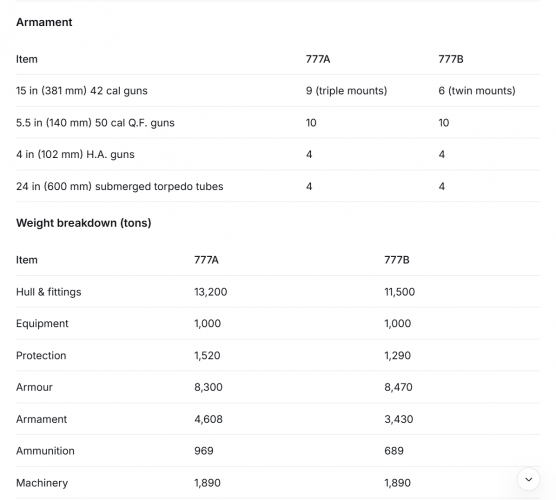Click the Machinery row label
Screen dimensions: 556x500
(42, 483)
